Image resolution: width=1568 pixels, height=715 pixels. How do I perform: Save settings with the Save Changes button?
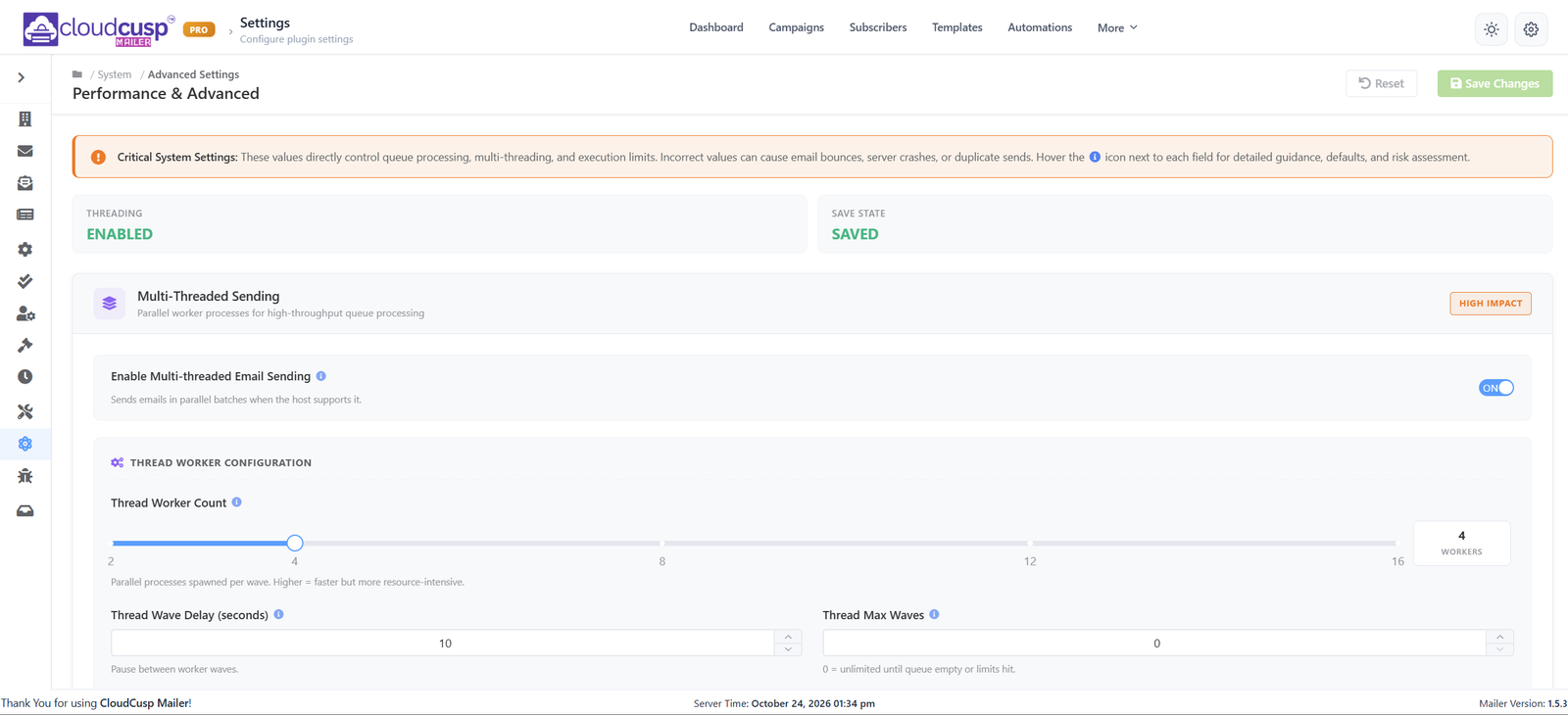point(1494,83)
